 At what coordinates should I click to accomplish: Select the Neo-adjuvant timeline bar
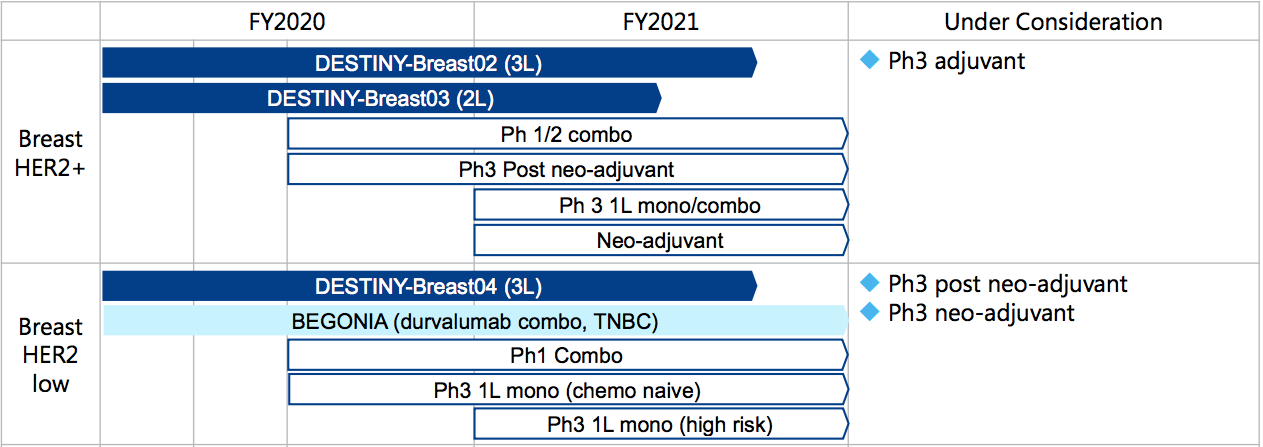coord(660,240)
